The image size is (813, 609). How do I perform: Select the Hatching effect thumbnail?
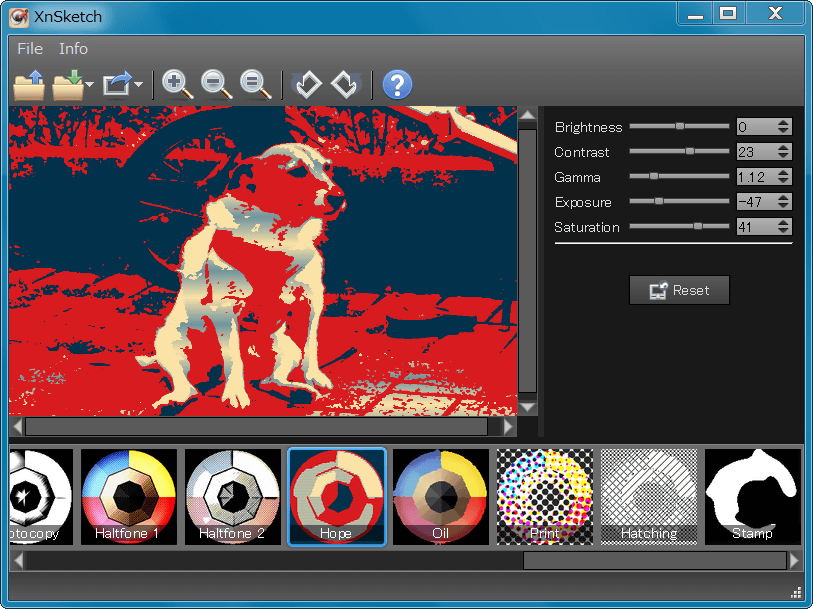click(649, 497)
